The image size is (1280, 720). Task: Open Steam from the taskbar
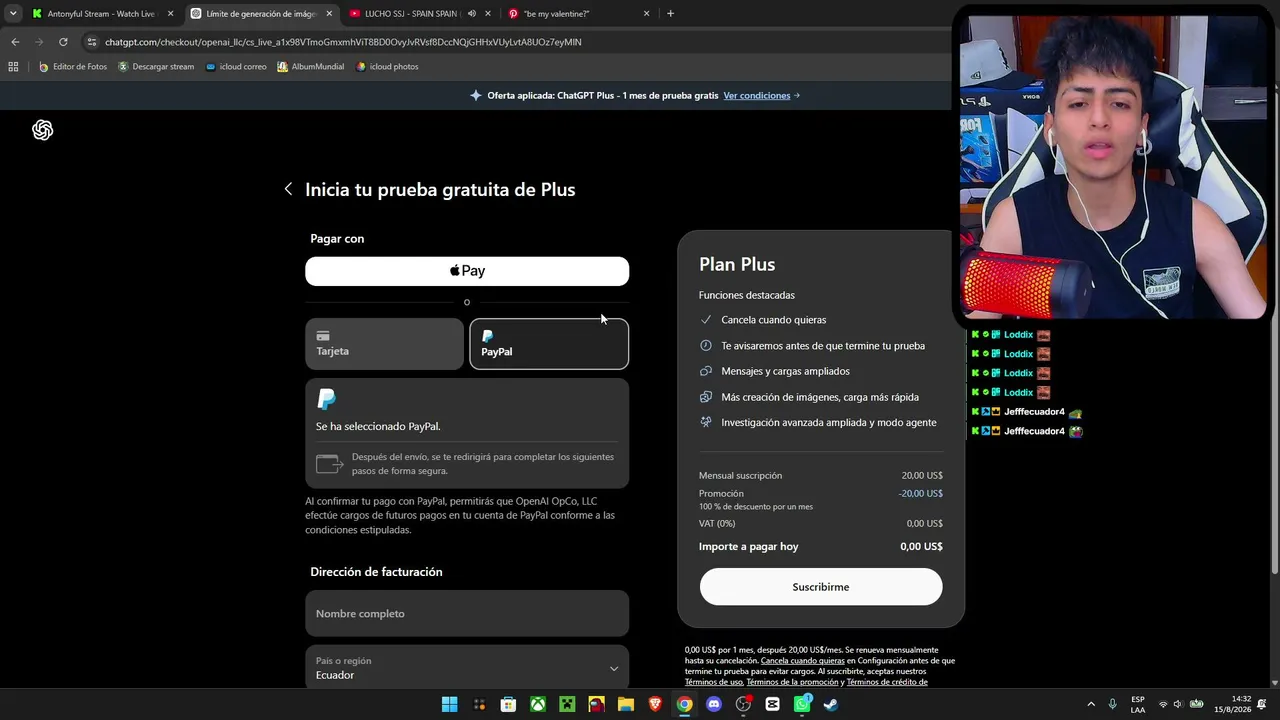coord(831,704)
